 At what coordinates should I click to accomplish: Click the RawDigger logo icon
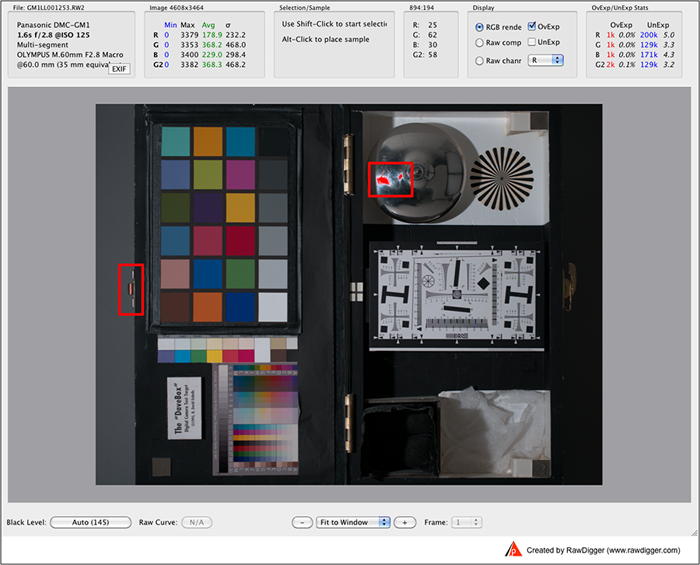(x=513, y=549)
